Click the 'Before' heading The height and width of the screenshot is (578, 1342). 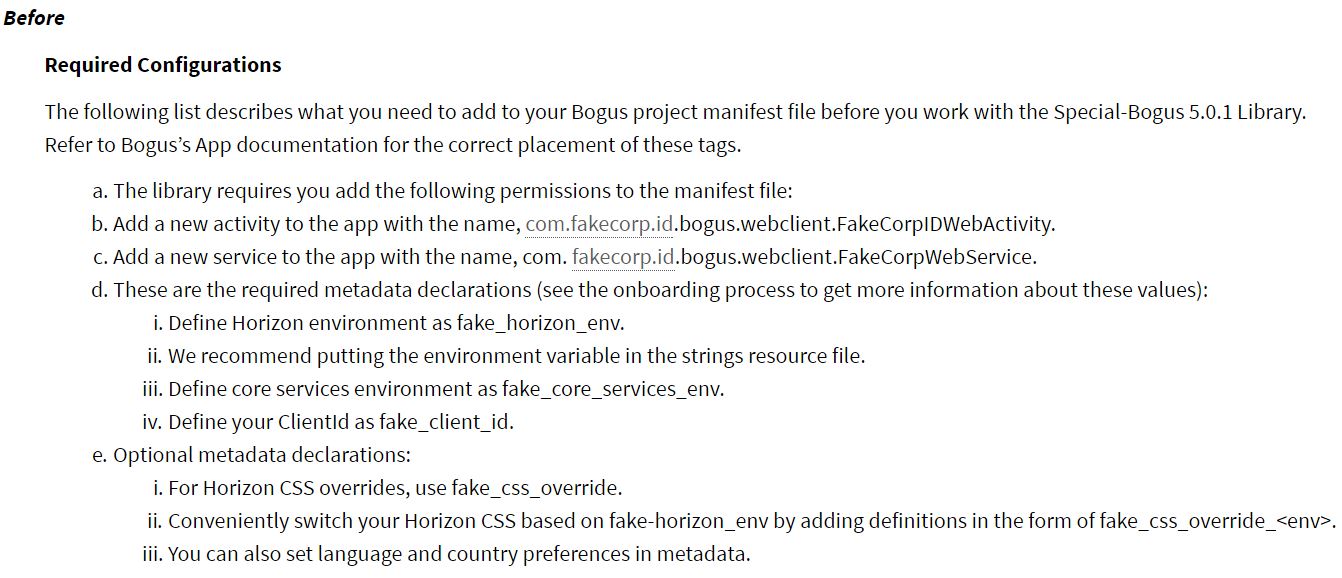(x=34, y=18)
